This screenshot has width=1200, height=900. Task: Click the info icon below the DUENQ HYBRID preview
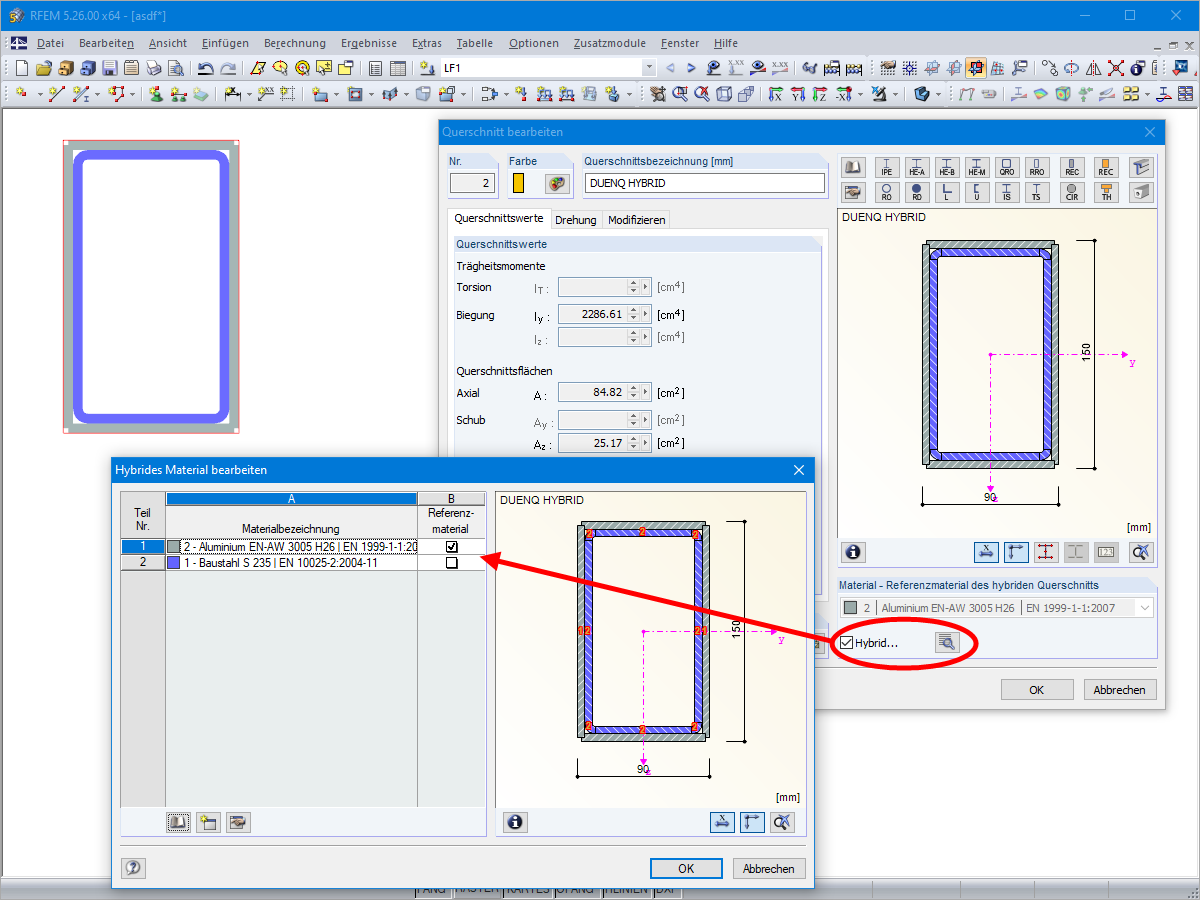pyautogui.click(x=853, y=551)
